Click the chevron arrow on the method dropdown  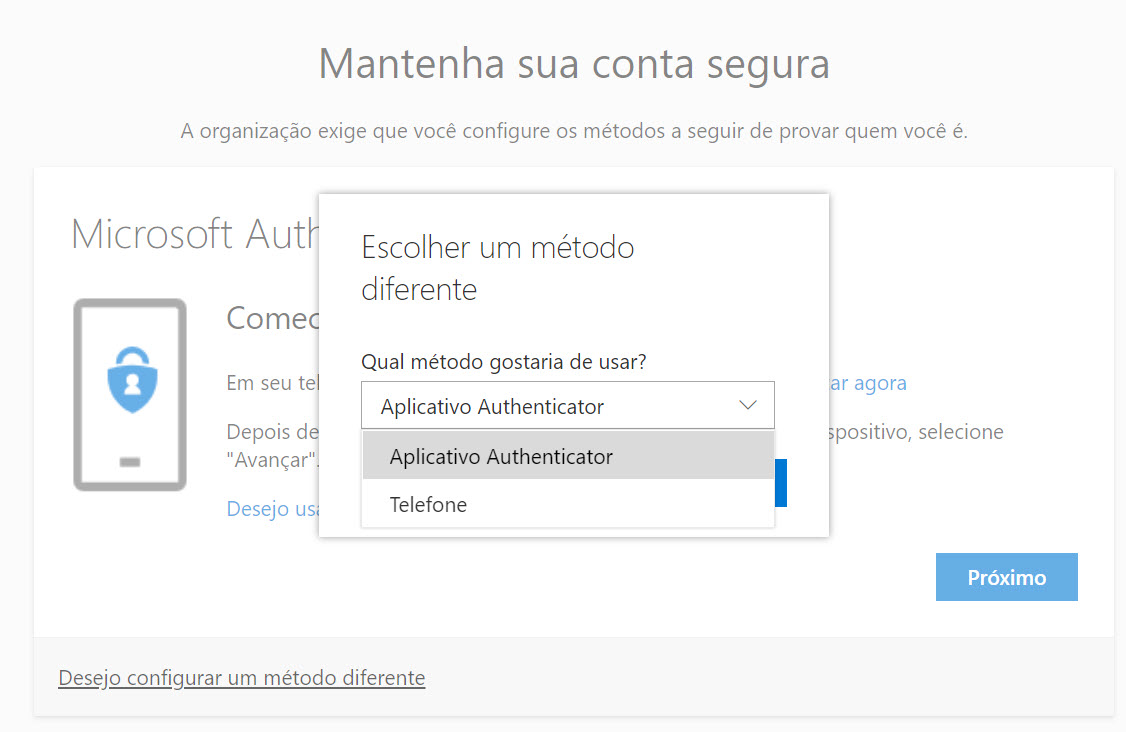pyautogui.click(x=748, y=405)
